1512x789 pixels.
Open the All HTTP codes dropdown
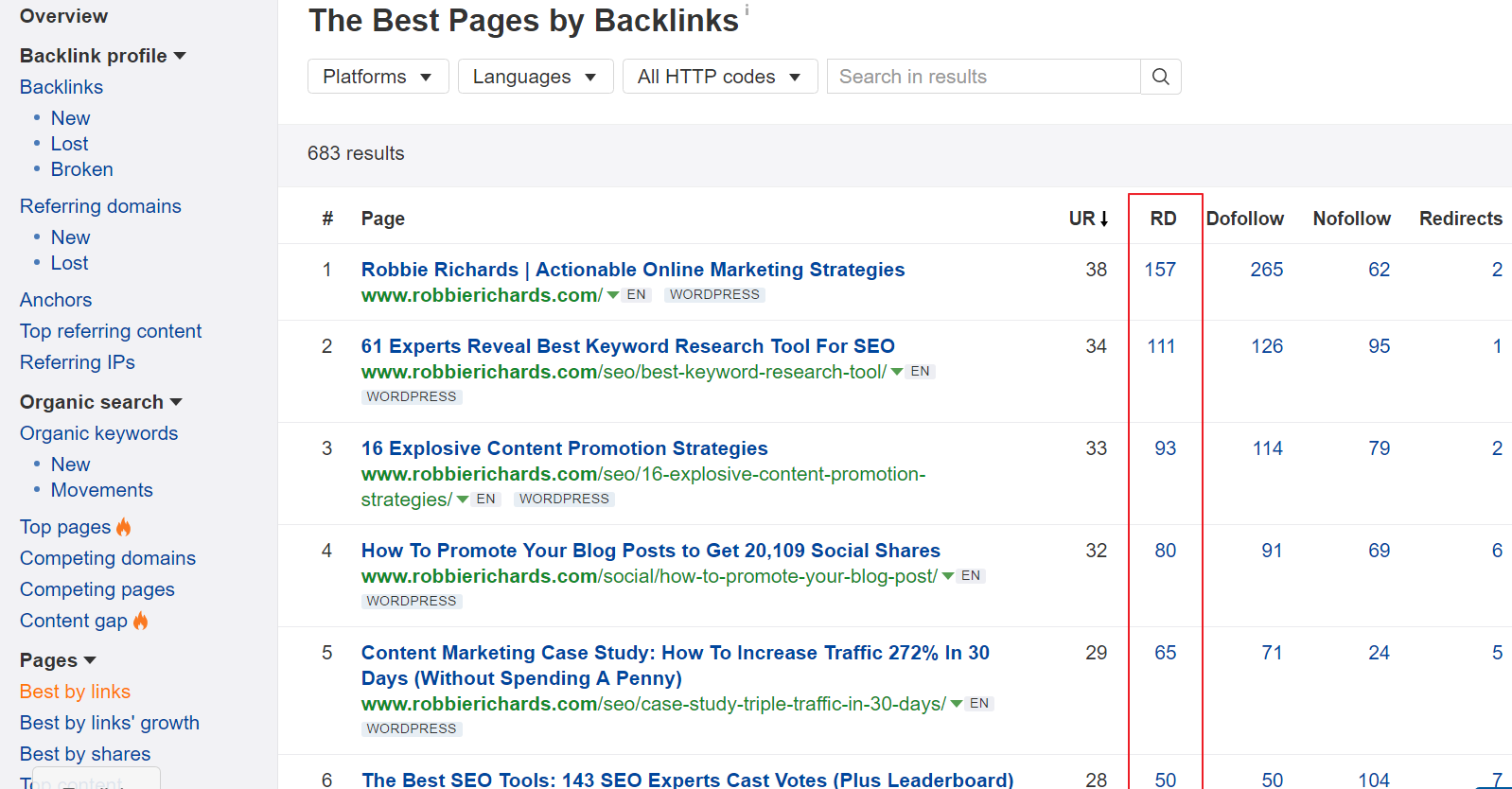pyautogui.click(x=718, y=77)
